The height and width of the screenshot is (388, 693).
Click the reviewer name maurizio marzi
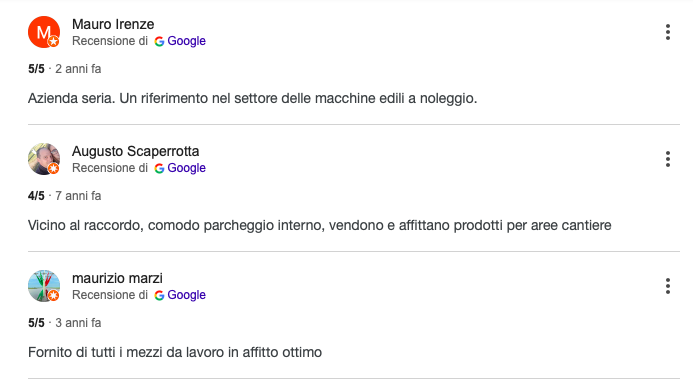click(117, 278)
